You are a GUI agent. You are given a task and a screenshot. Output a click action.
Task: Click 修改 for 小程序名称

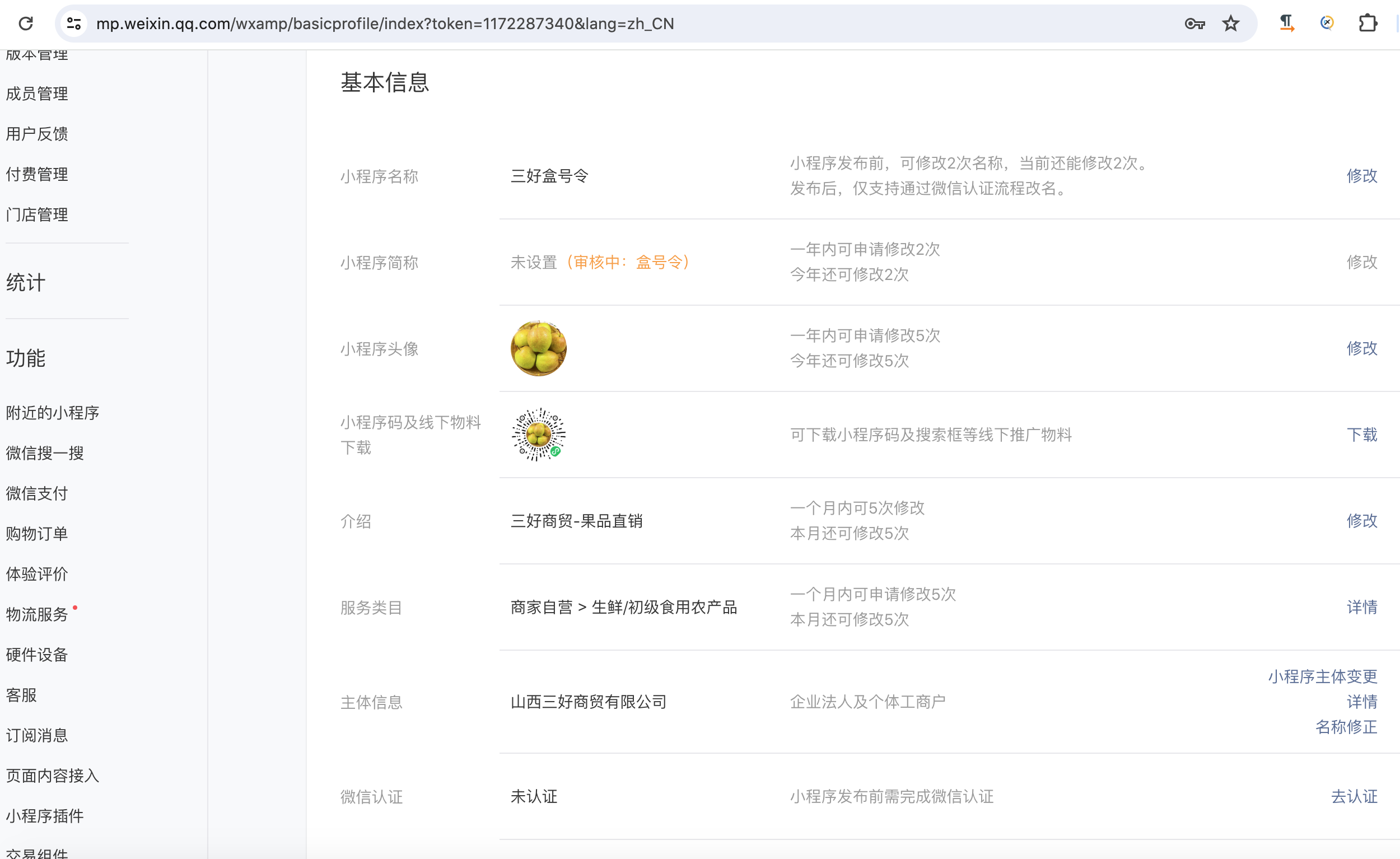(1361, 175)
